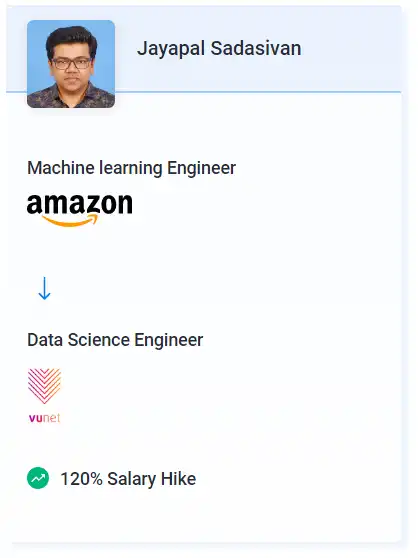Click the first name Jayapal
This screenshot has height=558, width=418.
coord(171,49)
